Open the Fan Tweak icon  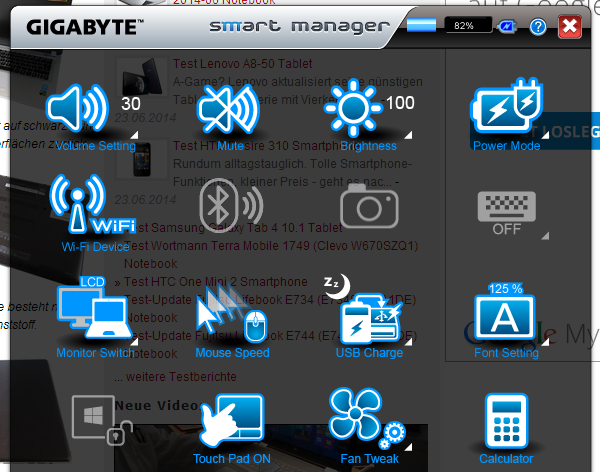click(367, 419)
